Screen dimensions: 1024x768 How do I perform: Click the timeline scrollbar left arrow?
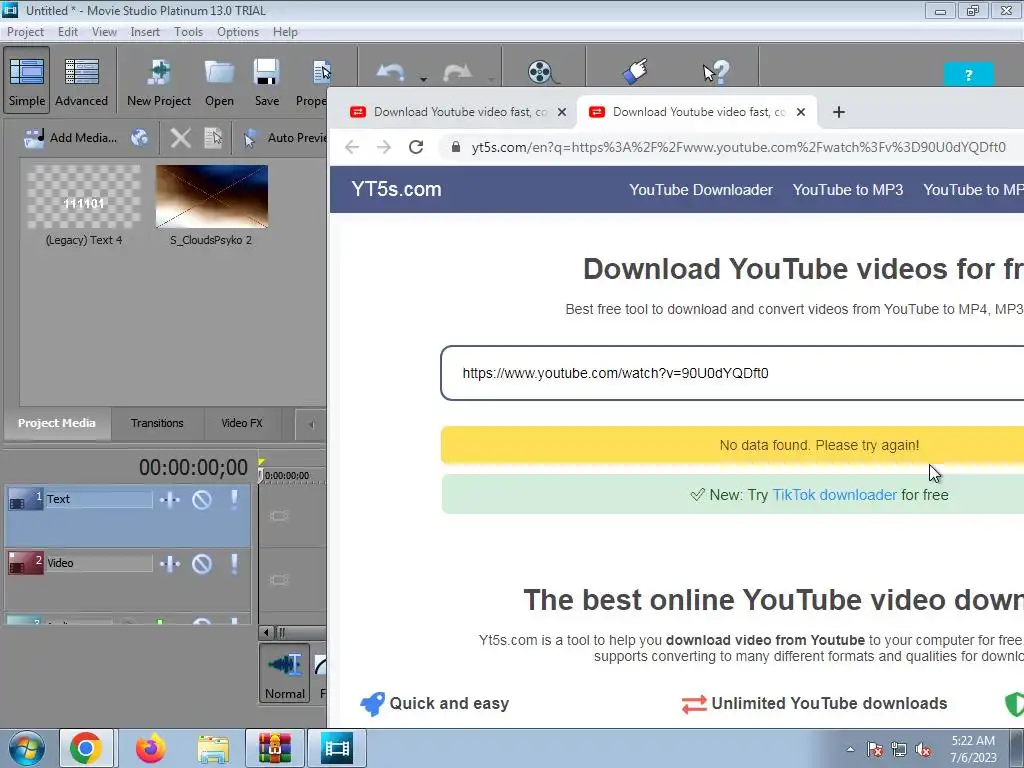[x=266, y=632]
